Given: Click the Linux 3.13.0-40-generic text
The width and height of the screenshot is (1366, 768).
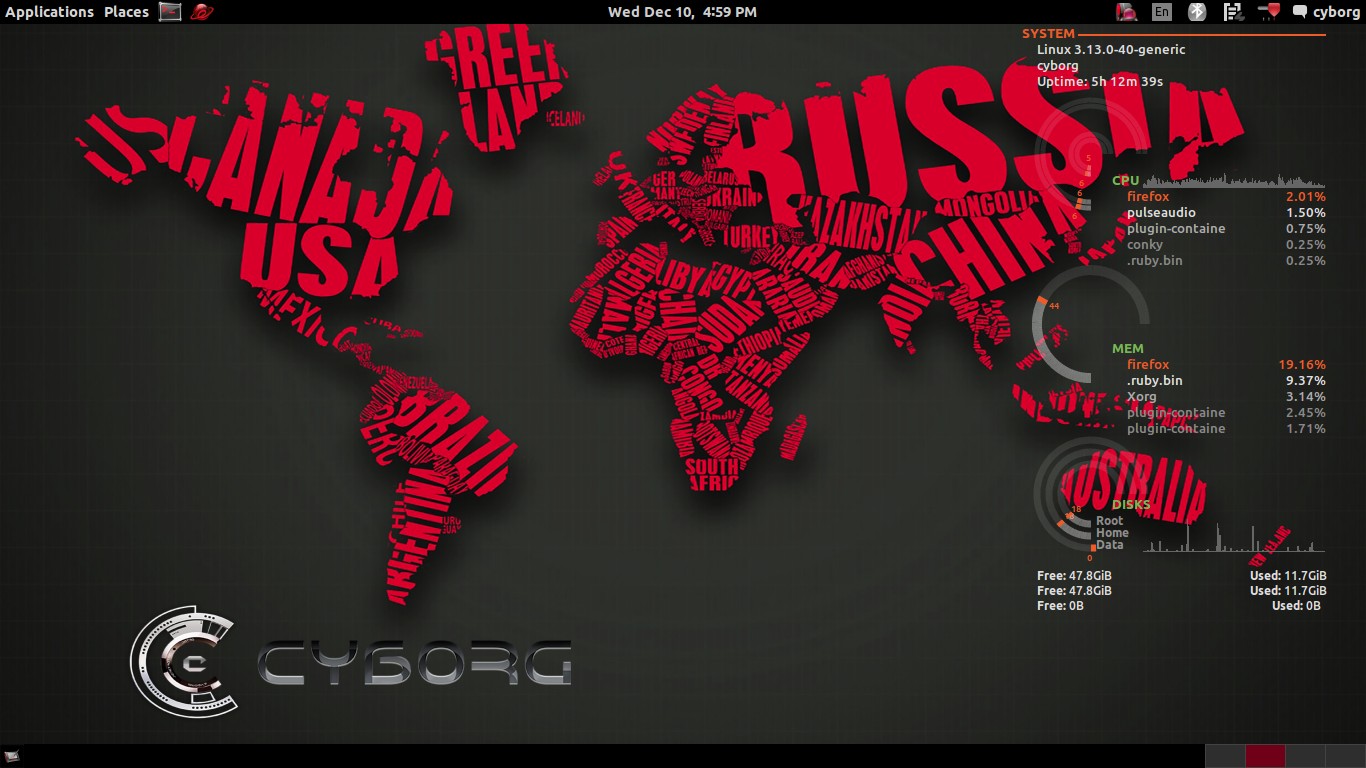Looking at the screenshot, I should point(1111,49).
